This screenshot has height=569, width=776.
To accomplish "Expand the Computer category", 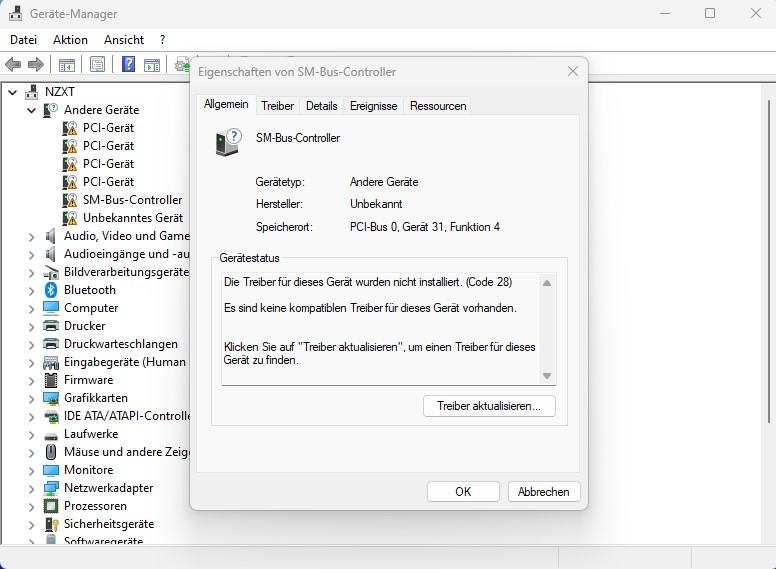I will coord(32,309).
